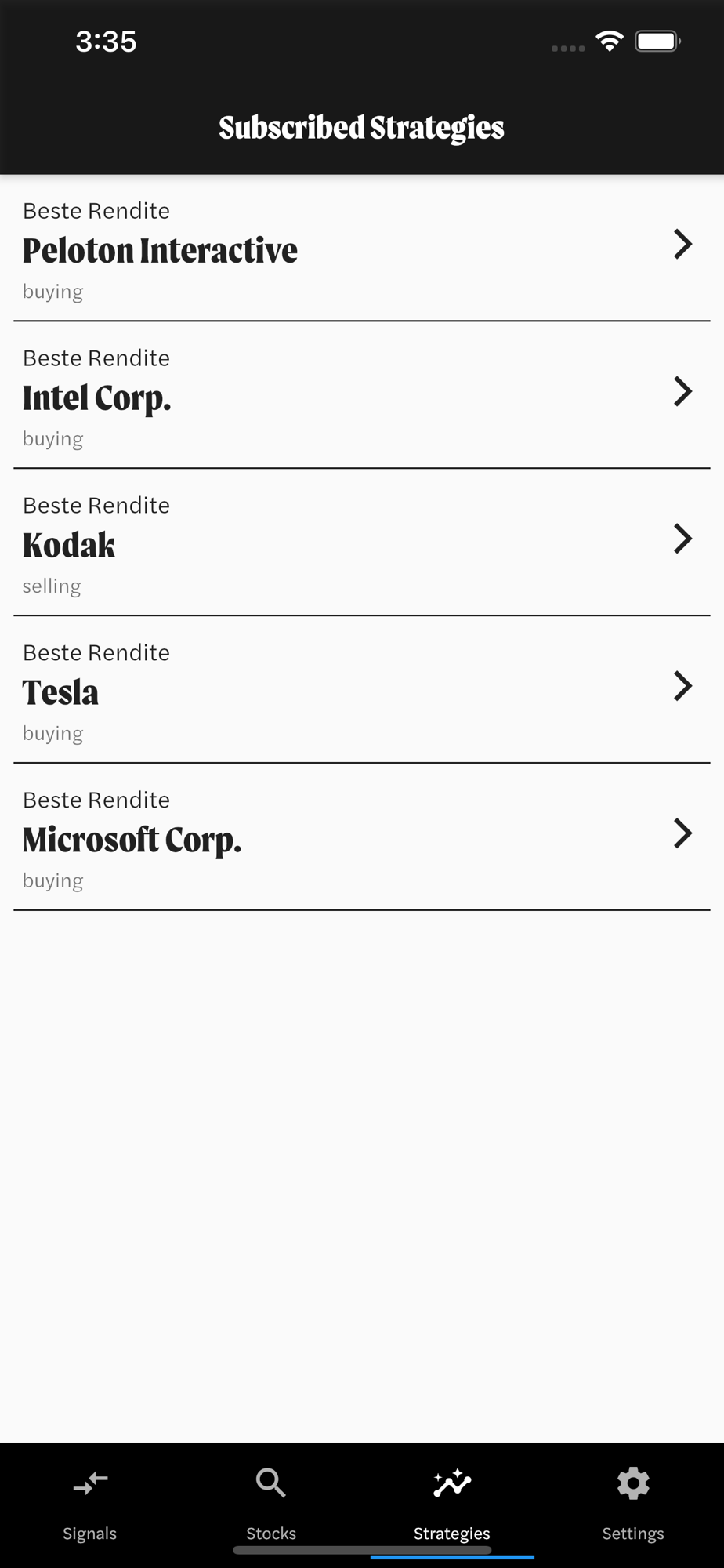This screenshot has width=724, height=1568.
Task: Open the Kodak strategy title
Action: click(x=69, y=546)
